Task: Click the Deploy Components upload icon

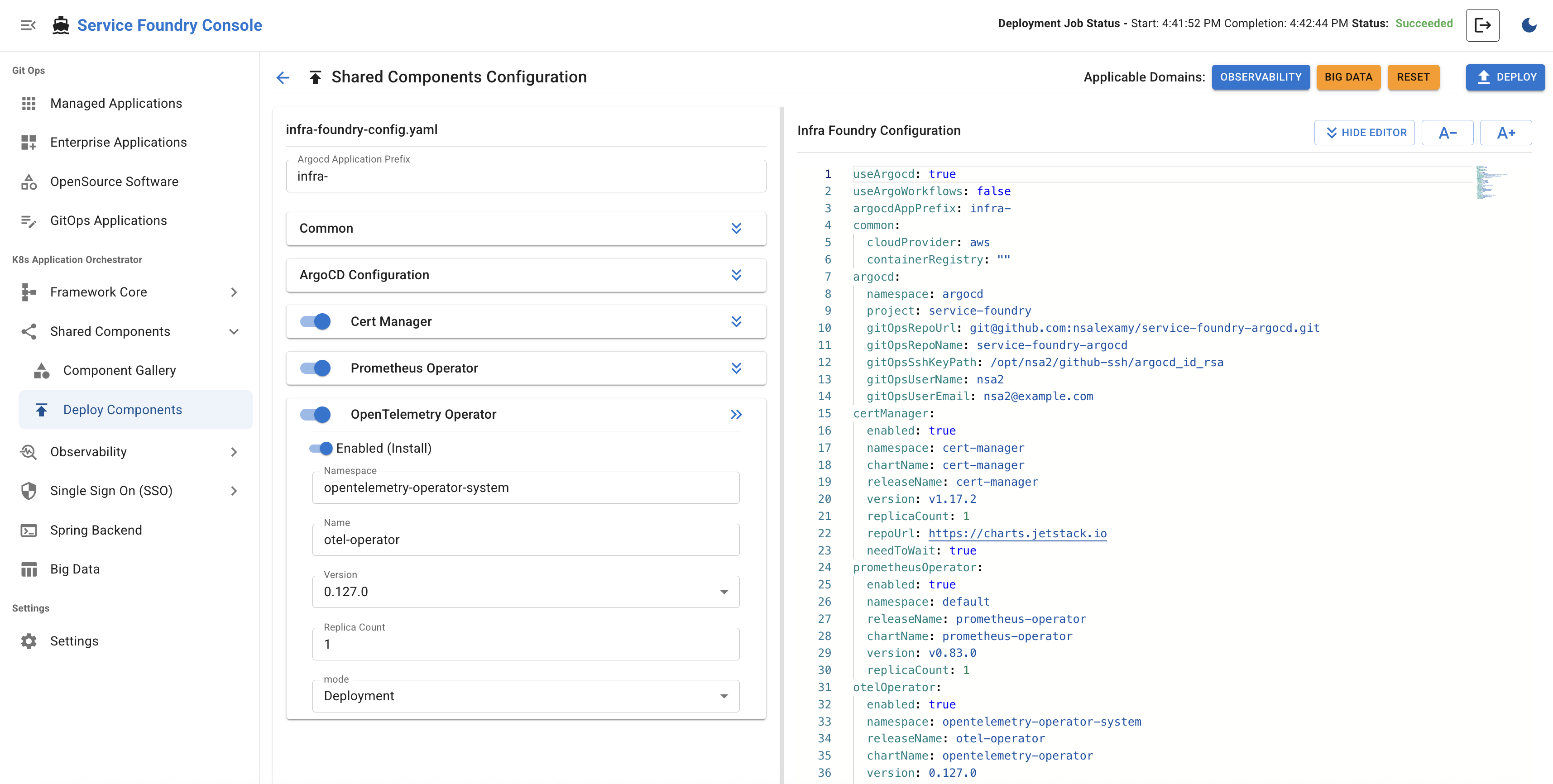Action: [x=42, y=410]
